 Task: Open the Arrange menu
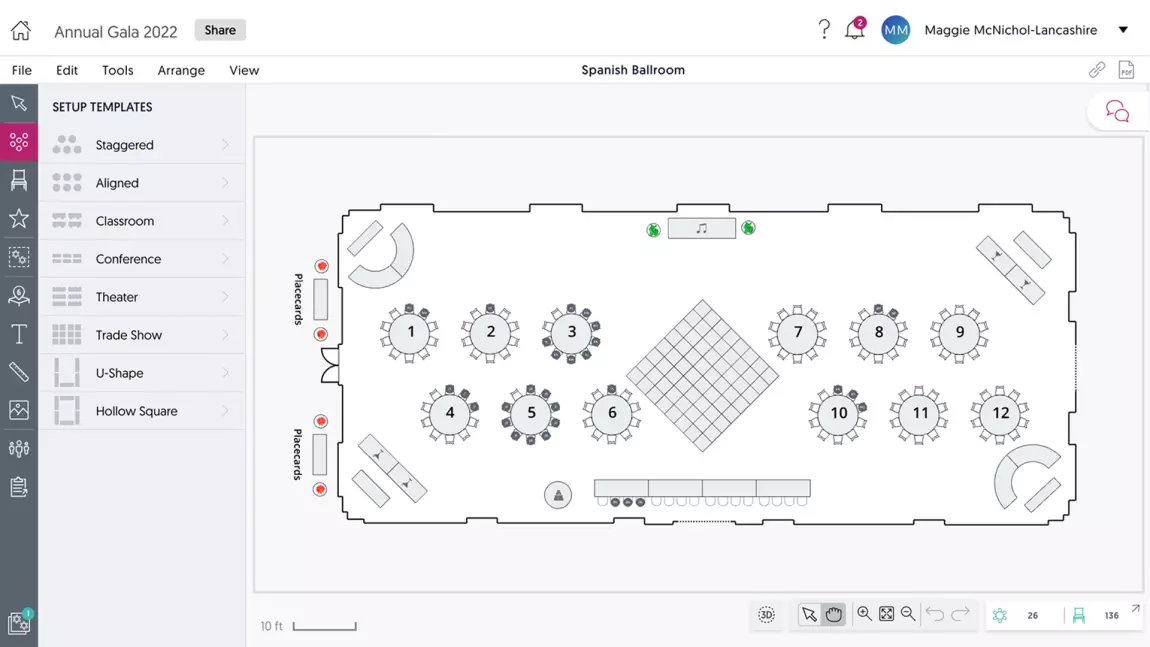coord(181,70)
